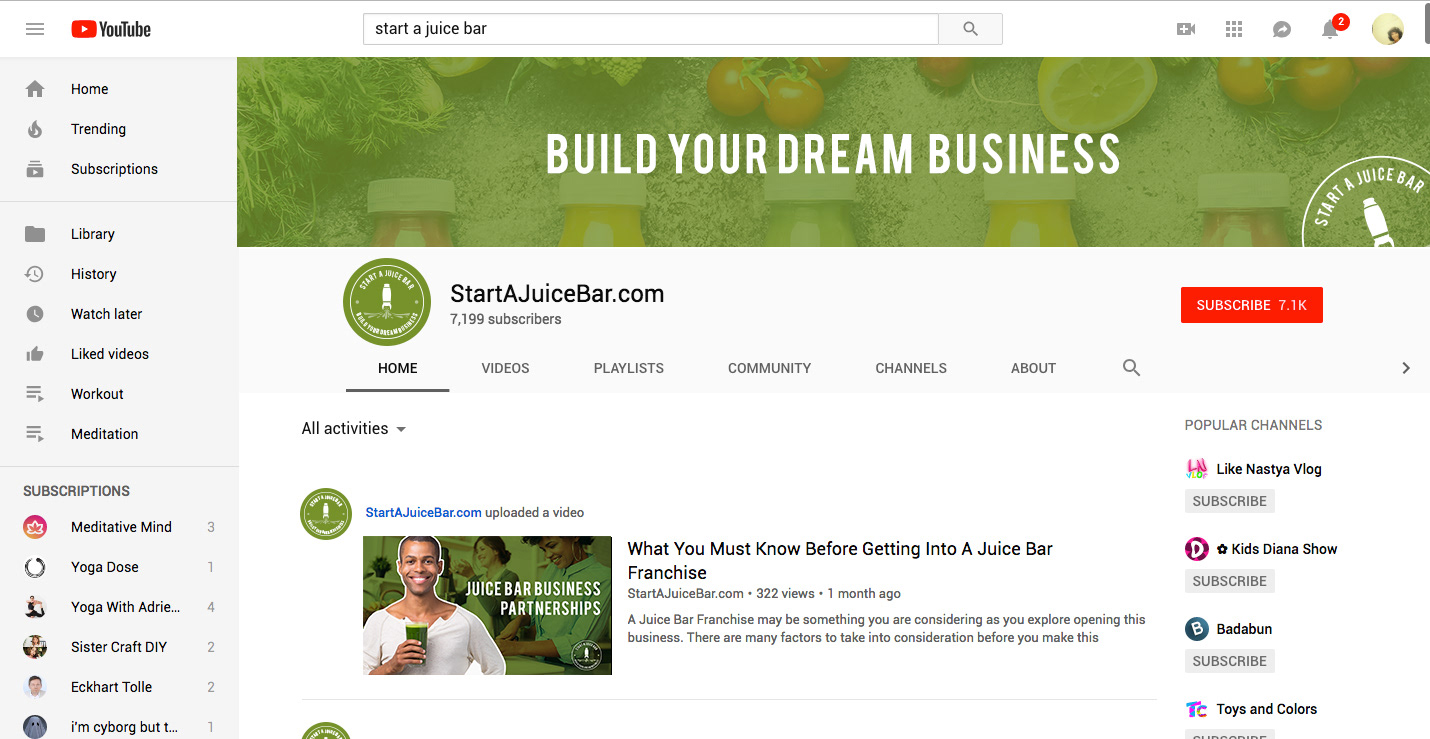Image resolution: width=1430 pixels, height=739 pixels.
Task: Open the notifications bell
Action: pos(1330,29)
